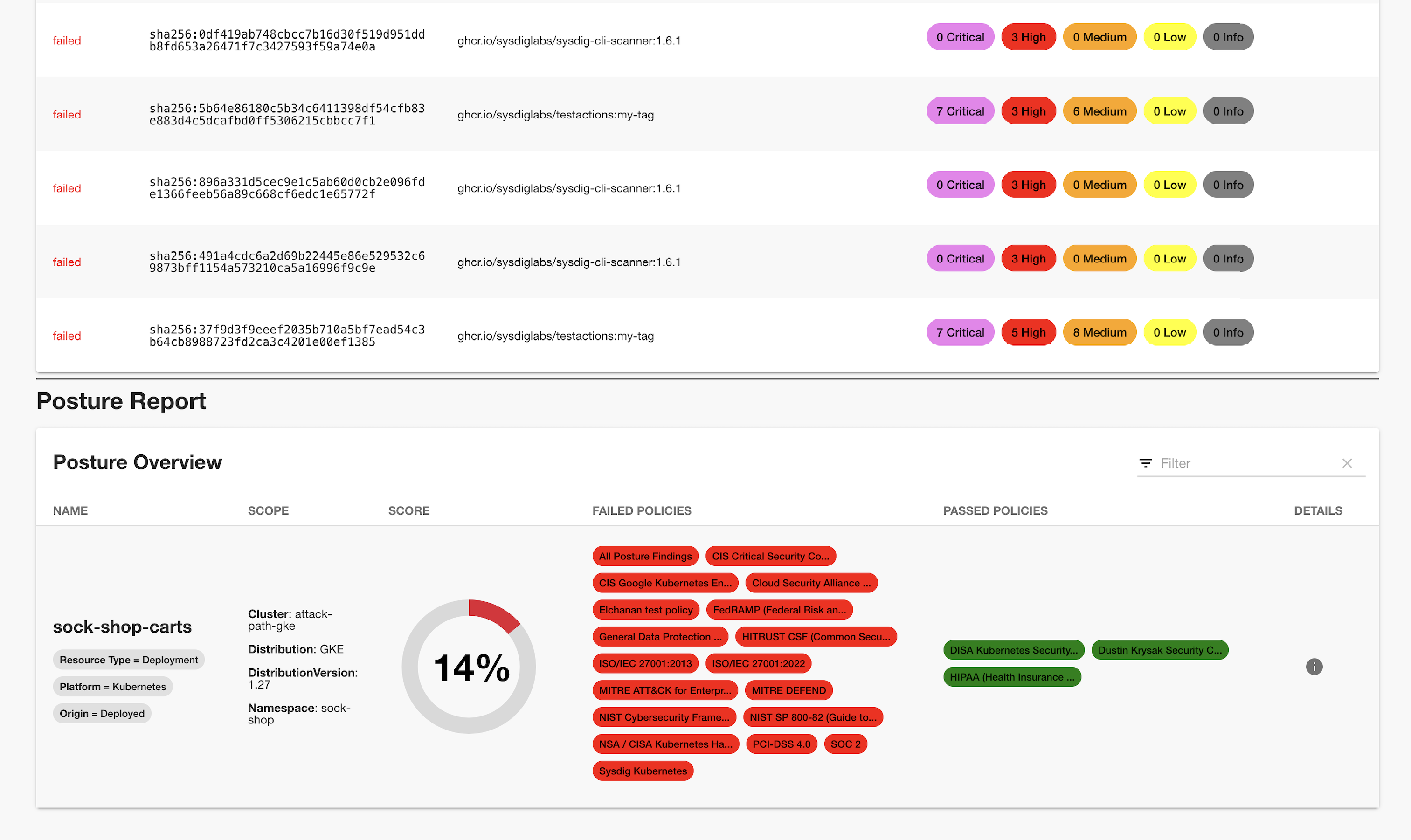The height and width of the screenshot is (840, 1411).
Task: Open the HIPAA passed policy chip
Action: pos(1011,676)
